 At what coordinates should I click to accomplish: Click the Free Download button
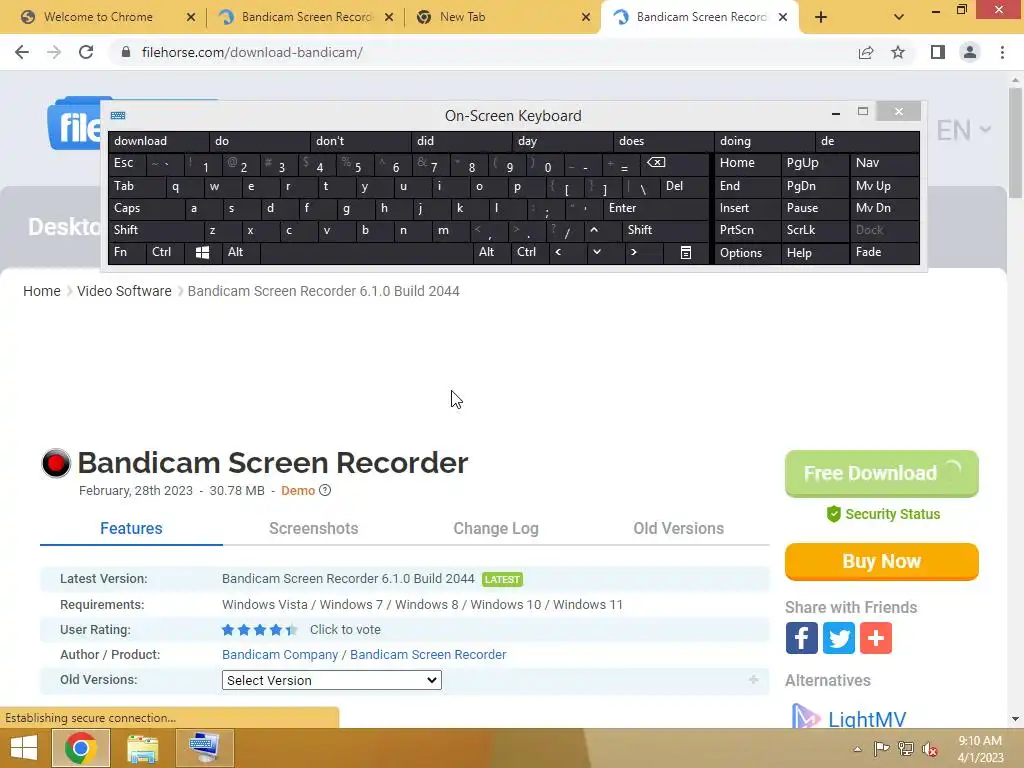point(882,473)
